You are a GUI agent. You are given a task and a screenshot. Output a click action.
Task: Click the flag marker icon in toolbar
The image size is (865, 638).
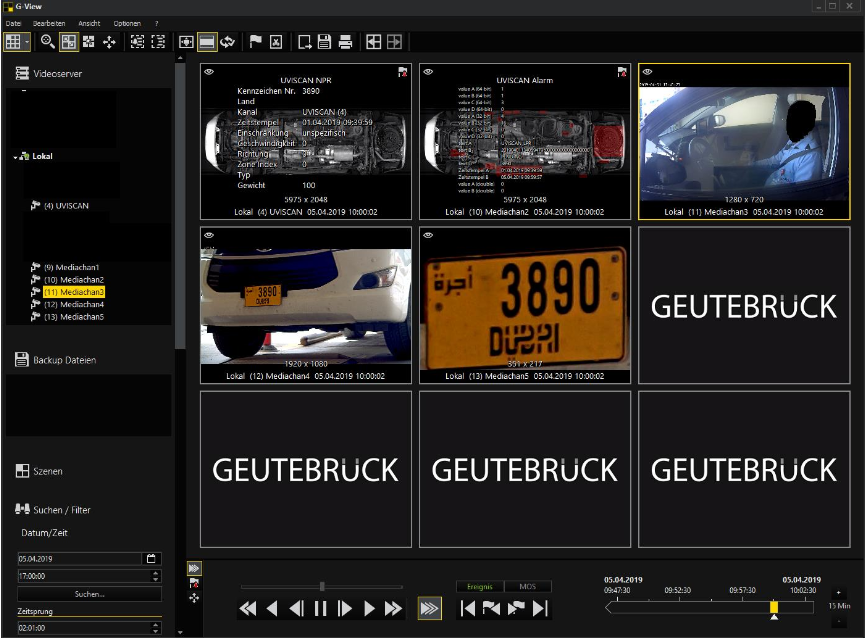tap(255, 42)
